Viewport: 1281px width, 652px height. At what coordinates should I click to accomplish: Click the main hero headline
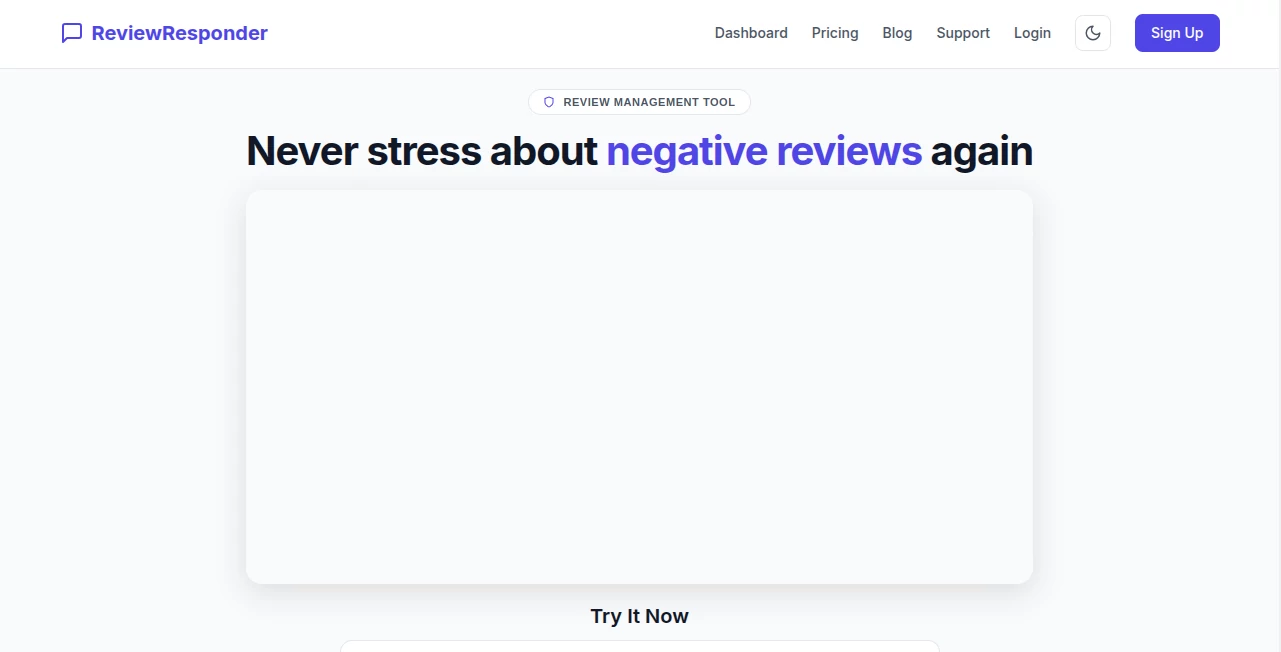pos(639,151)
